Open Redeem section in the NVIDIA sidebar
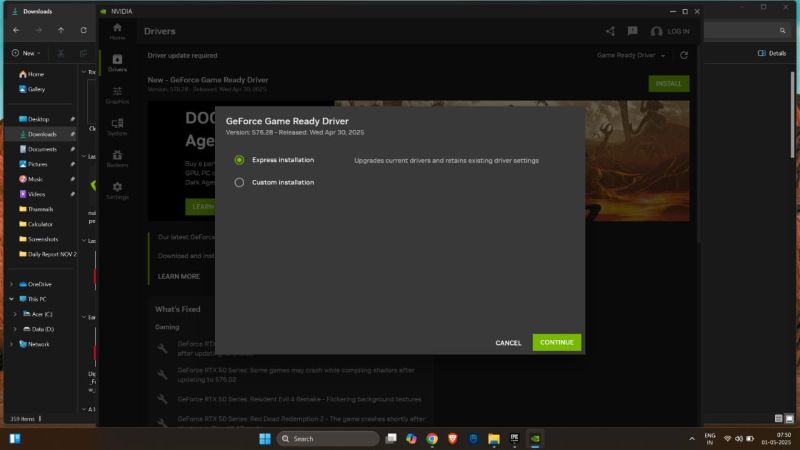This screenshot has height=450, width=800. (117, 158)
